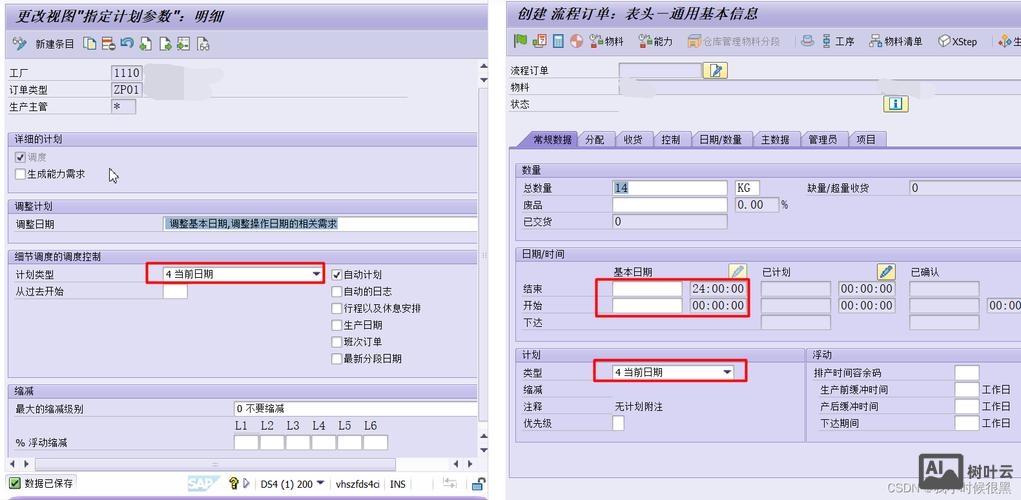Click the 数据已保存 status message
1021x500 pixels.
click(49, 483)
